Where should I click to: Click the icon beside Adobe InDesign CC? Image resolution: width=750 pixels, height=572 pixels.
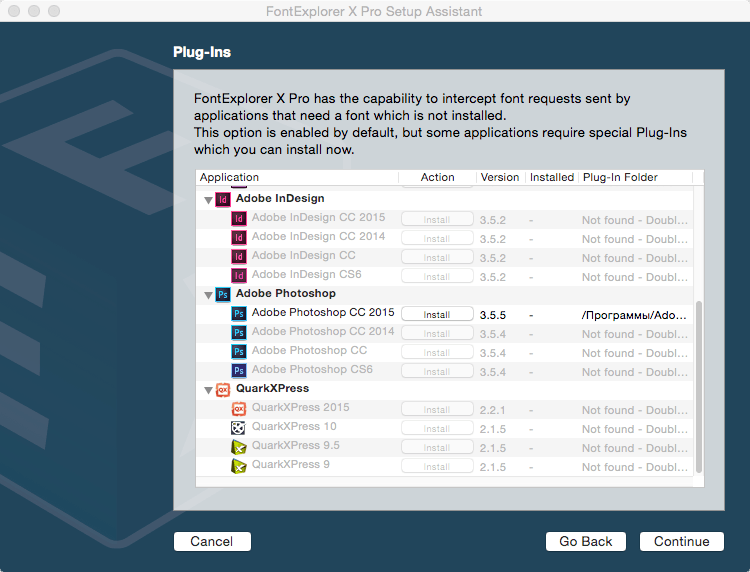coord(239,256)
